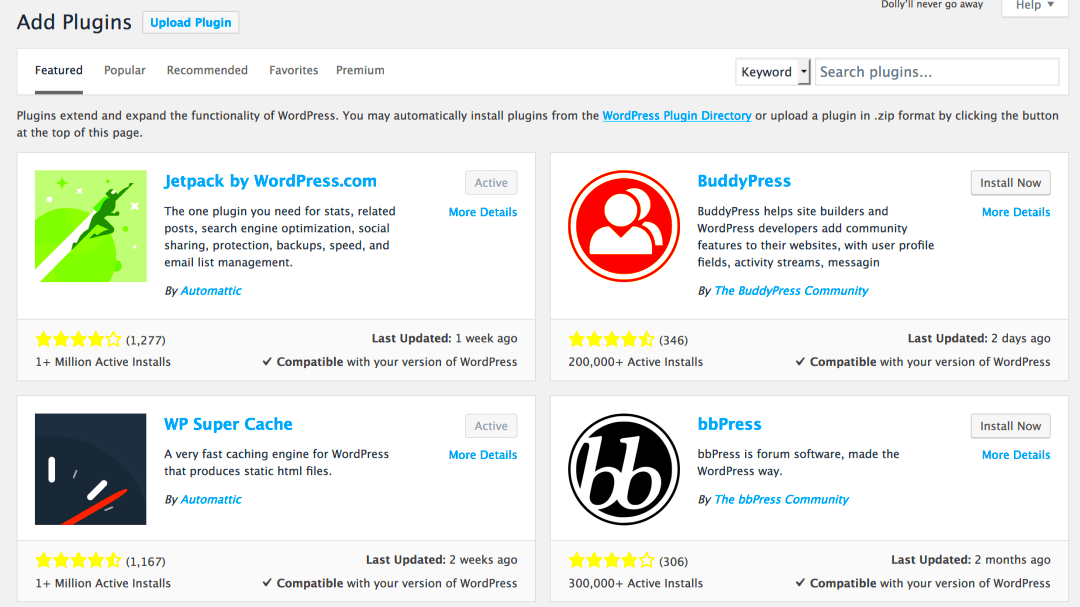Click the Compatible checkmark in Jetpack card

coord(267,362)
